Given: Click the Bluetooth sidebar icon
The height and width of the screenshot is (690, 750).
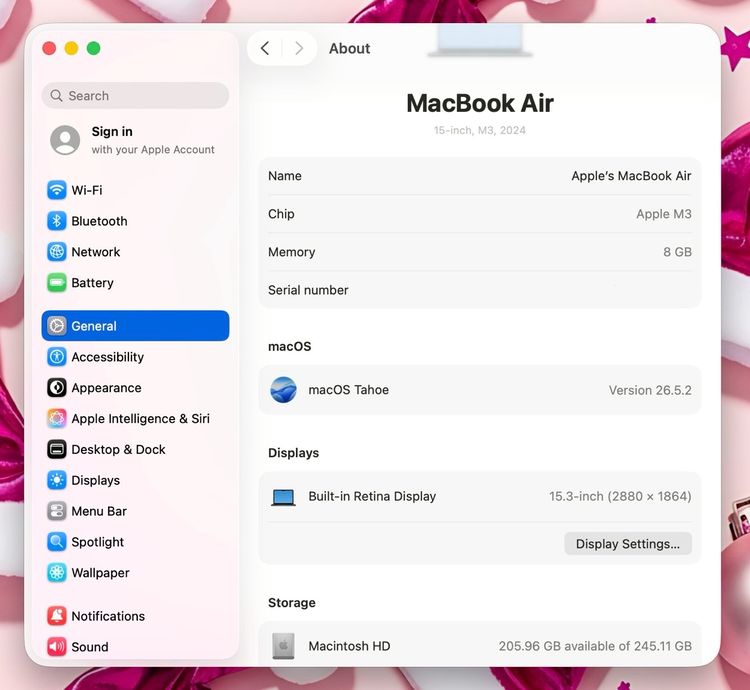Looking at the screenshot, I should (56, 221).
